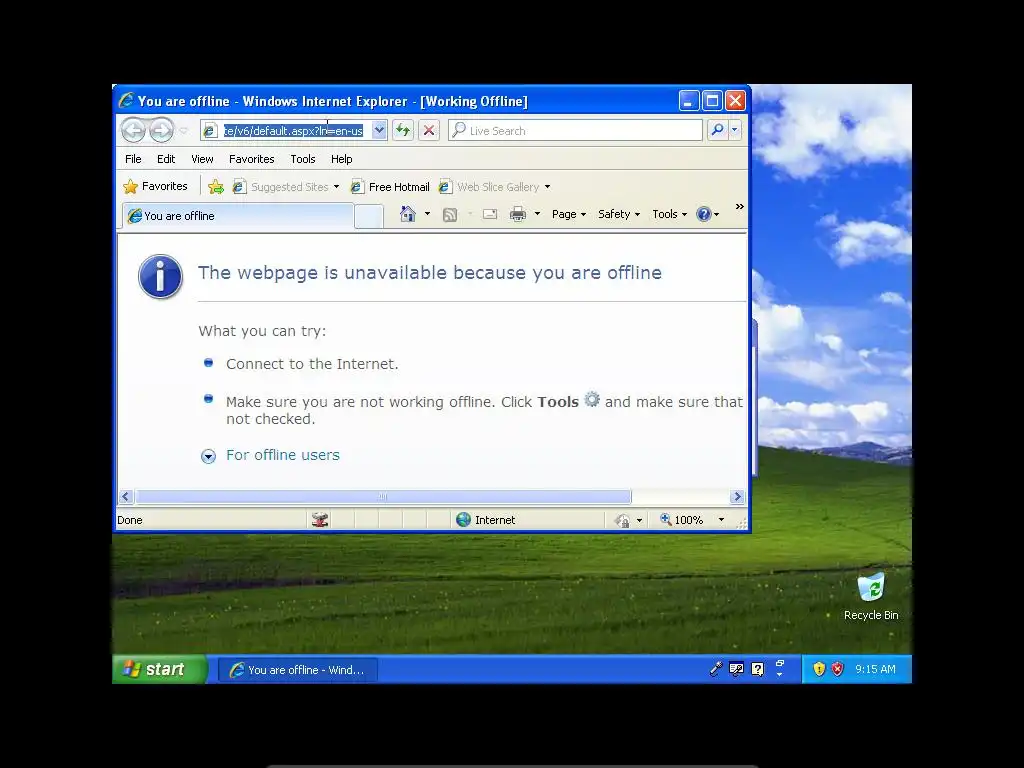
Task: Click Protected Mode lock icon in status bar
Action: click(x=622, y=520)
